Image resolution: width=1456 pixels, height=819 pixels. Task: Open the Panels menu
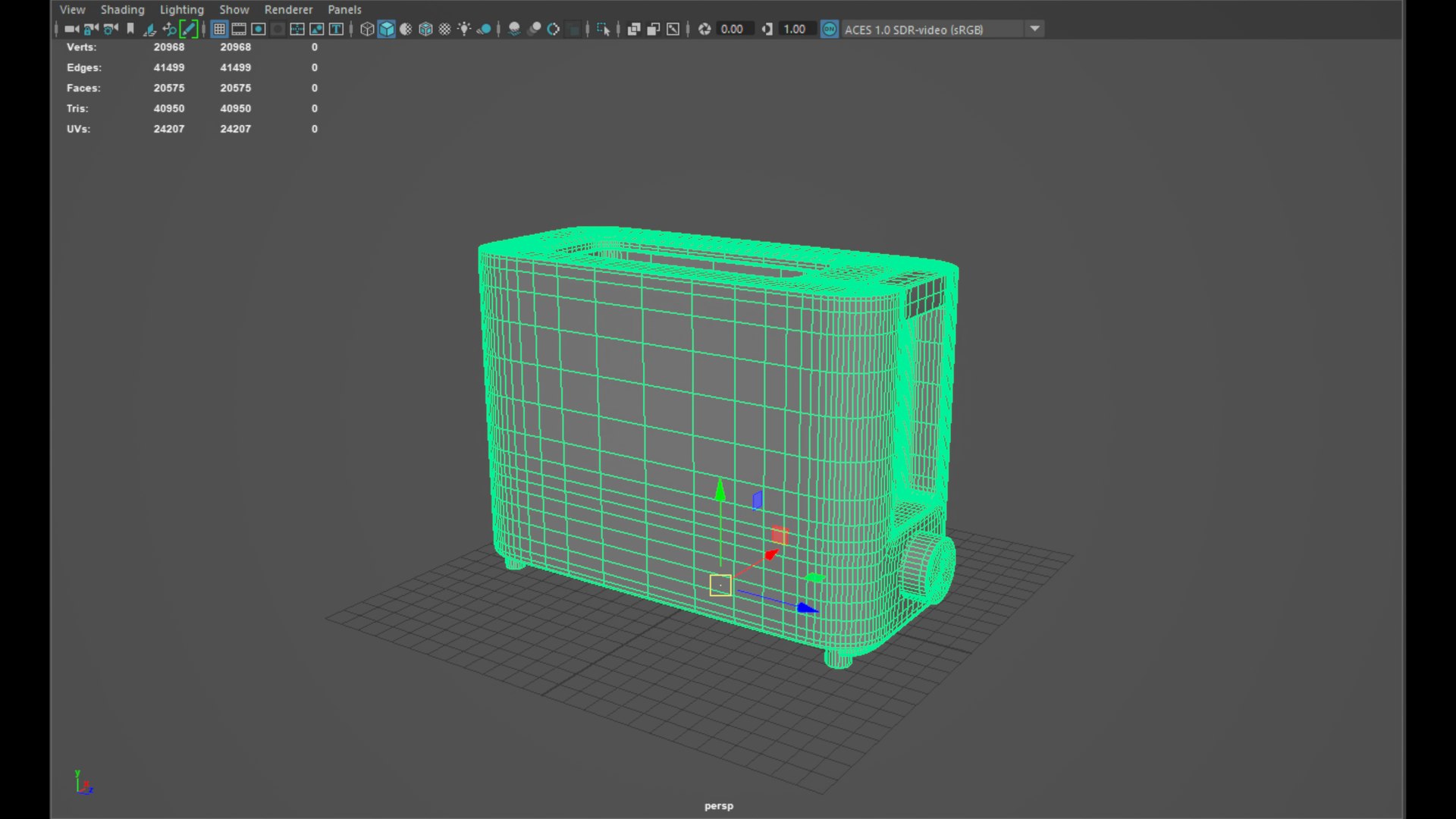click(x=344, y=10)
